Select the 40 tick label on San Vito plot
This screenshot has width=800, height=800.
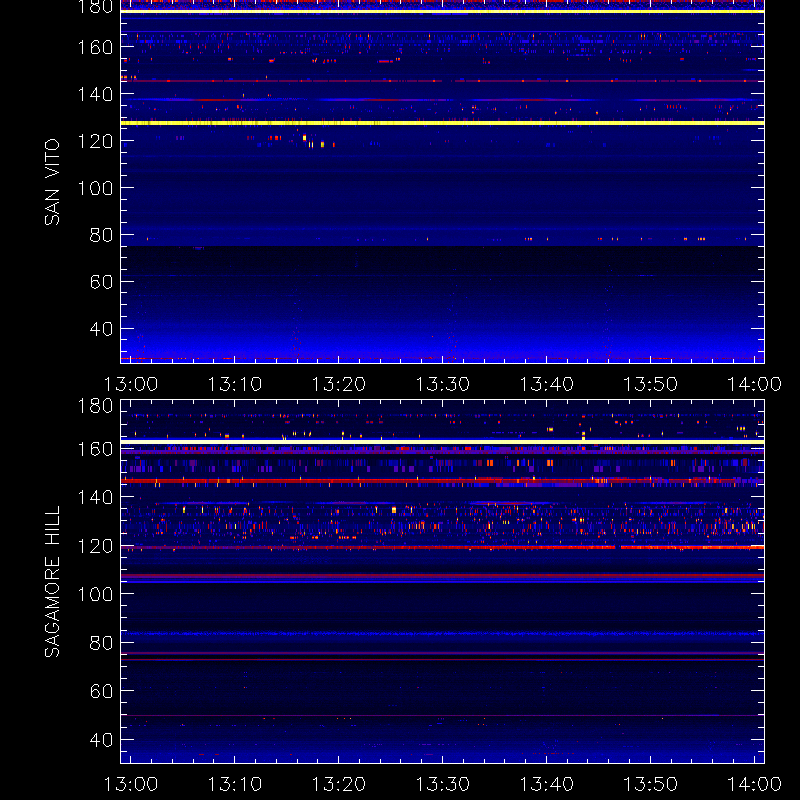coord(101,329)
